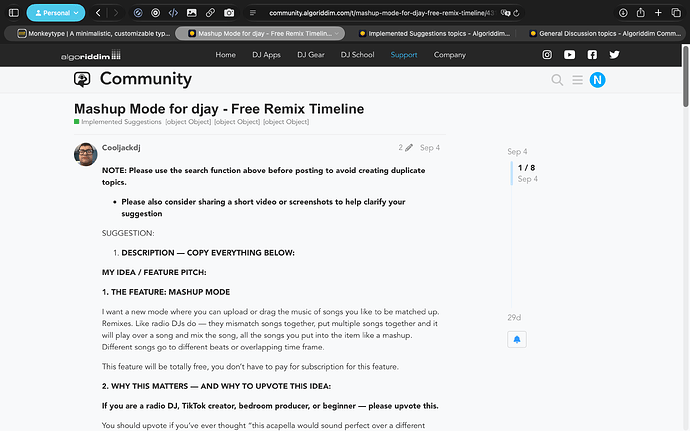Open the Home nav item
This screenshot has height=431, width=690.
point(225,55)
